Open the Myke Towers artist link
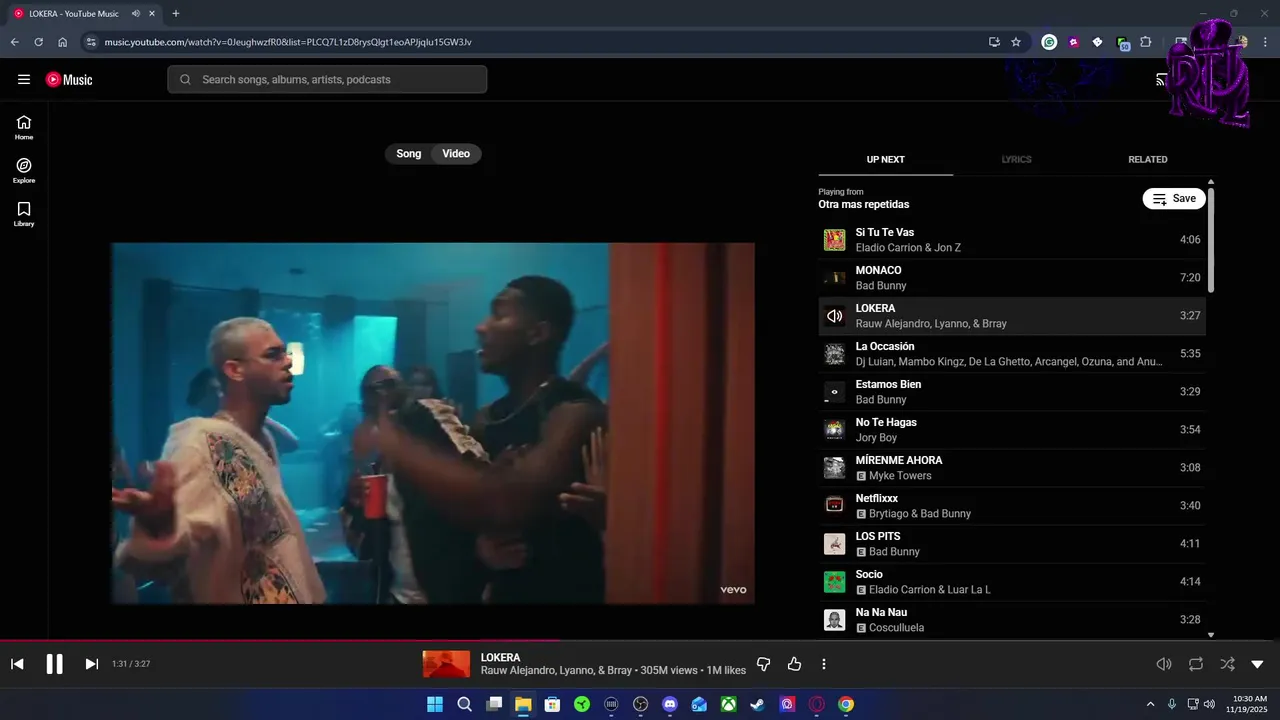Image resolution: width=1280 pixels, height=720 pixels. point(900,476)
